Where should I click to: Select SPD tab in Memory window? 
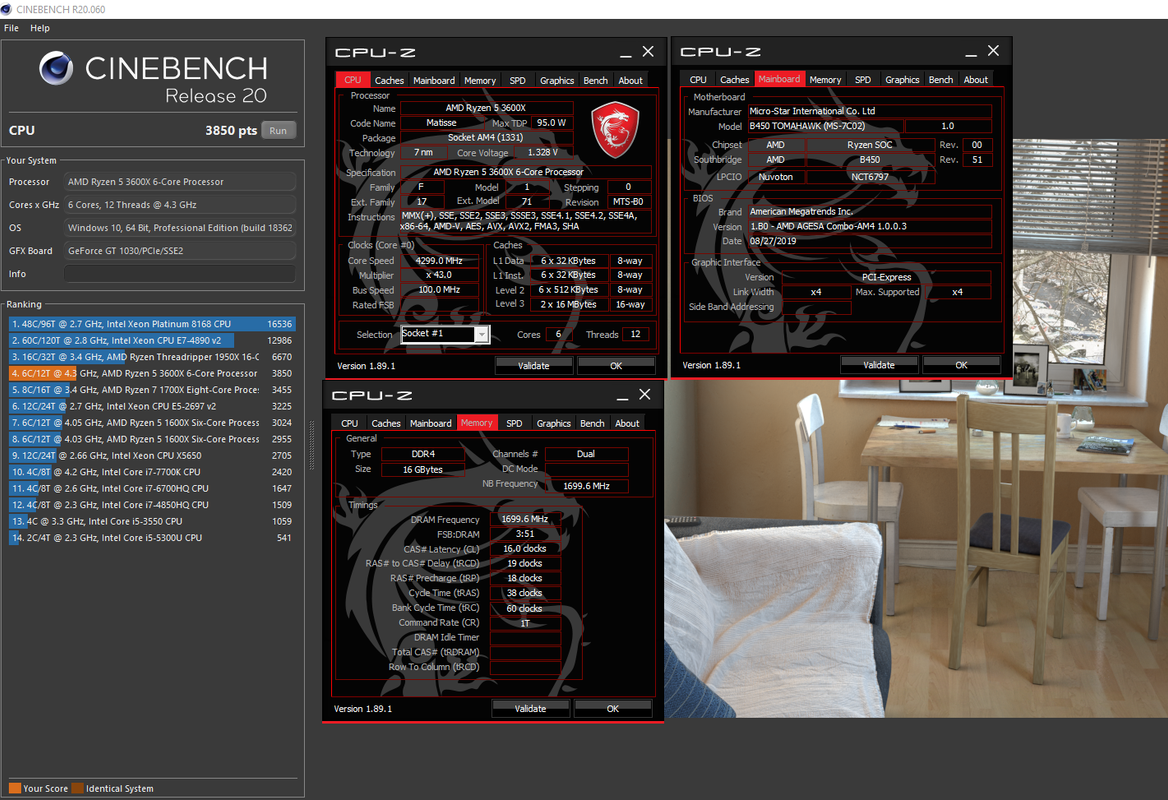(514, 423)
